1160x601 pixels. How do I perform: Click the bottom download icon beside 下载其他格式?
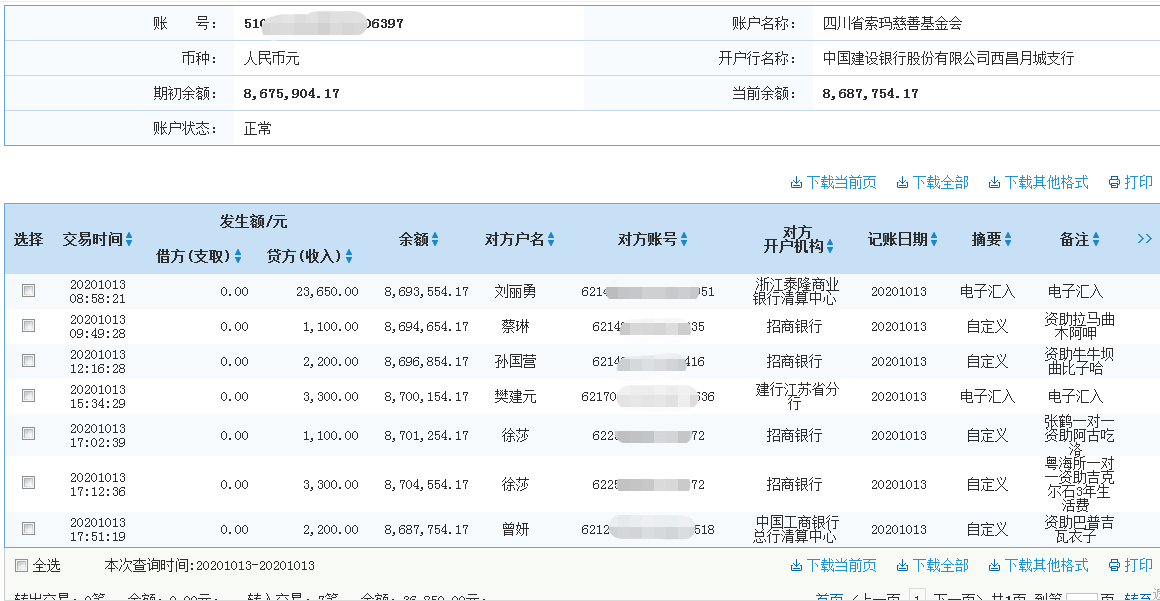993,565
